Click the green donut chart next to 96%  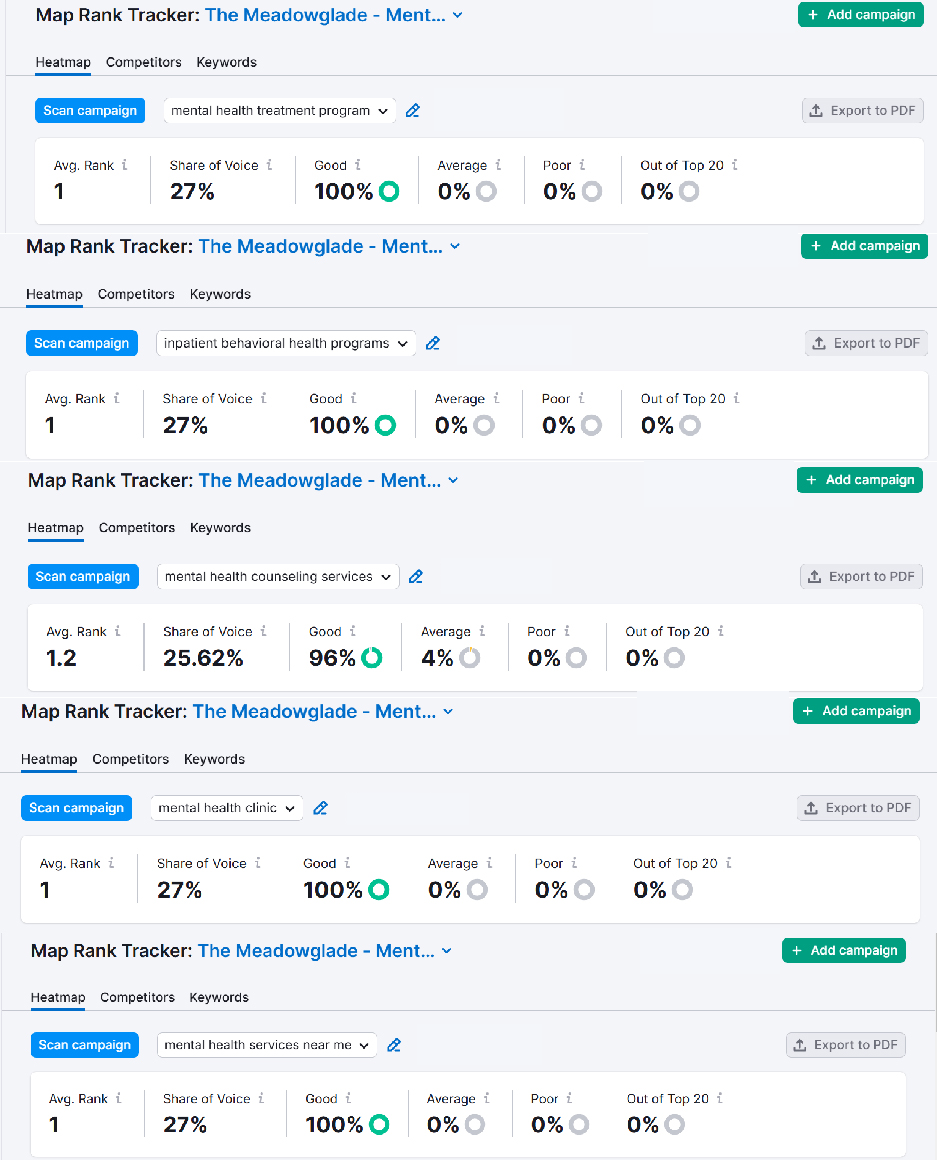[371, 658]
